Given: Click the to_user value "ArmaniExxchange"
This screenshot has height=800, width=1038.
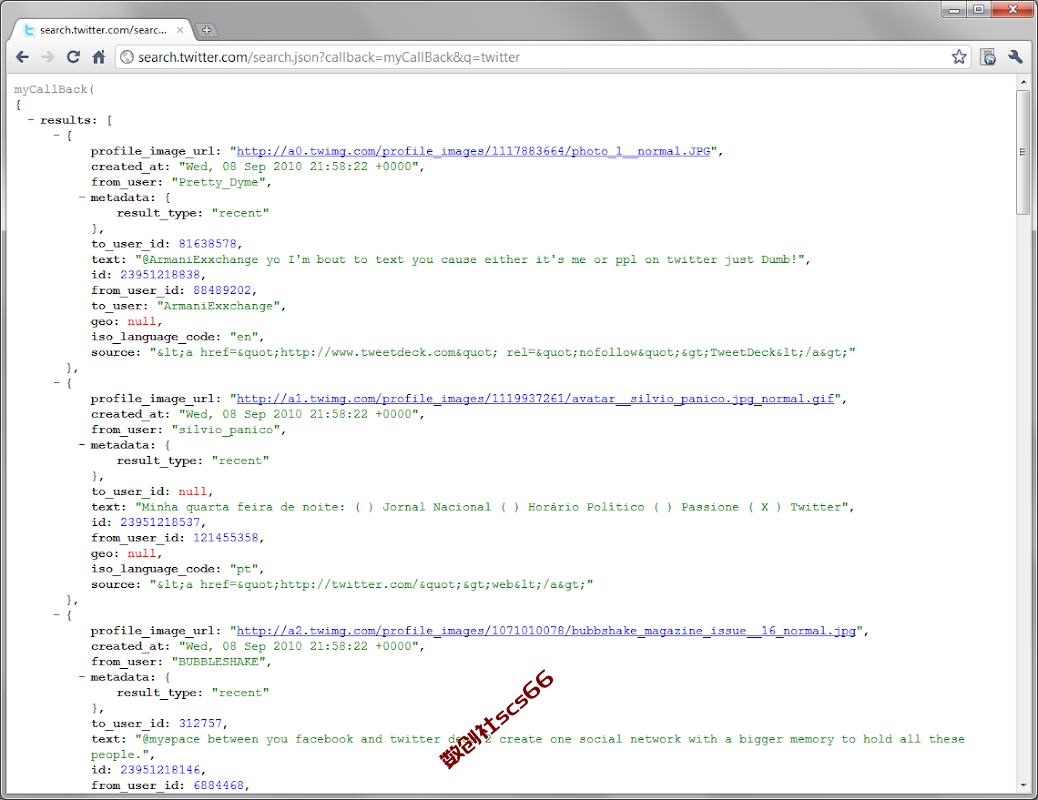Looking at the screenshot, I should pos(218,306).
